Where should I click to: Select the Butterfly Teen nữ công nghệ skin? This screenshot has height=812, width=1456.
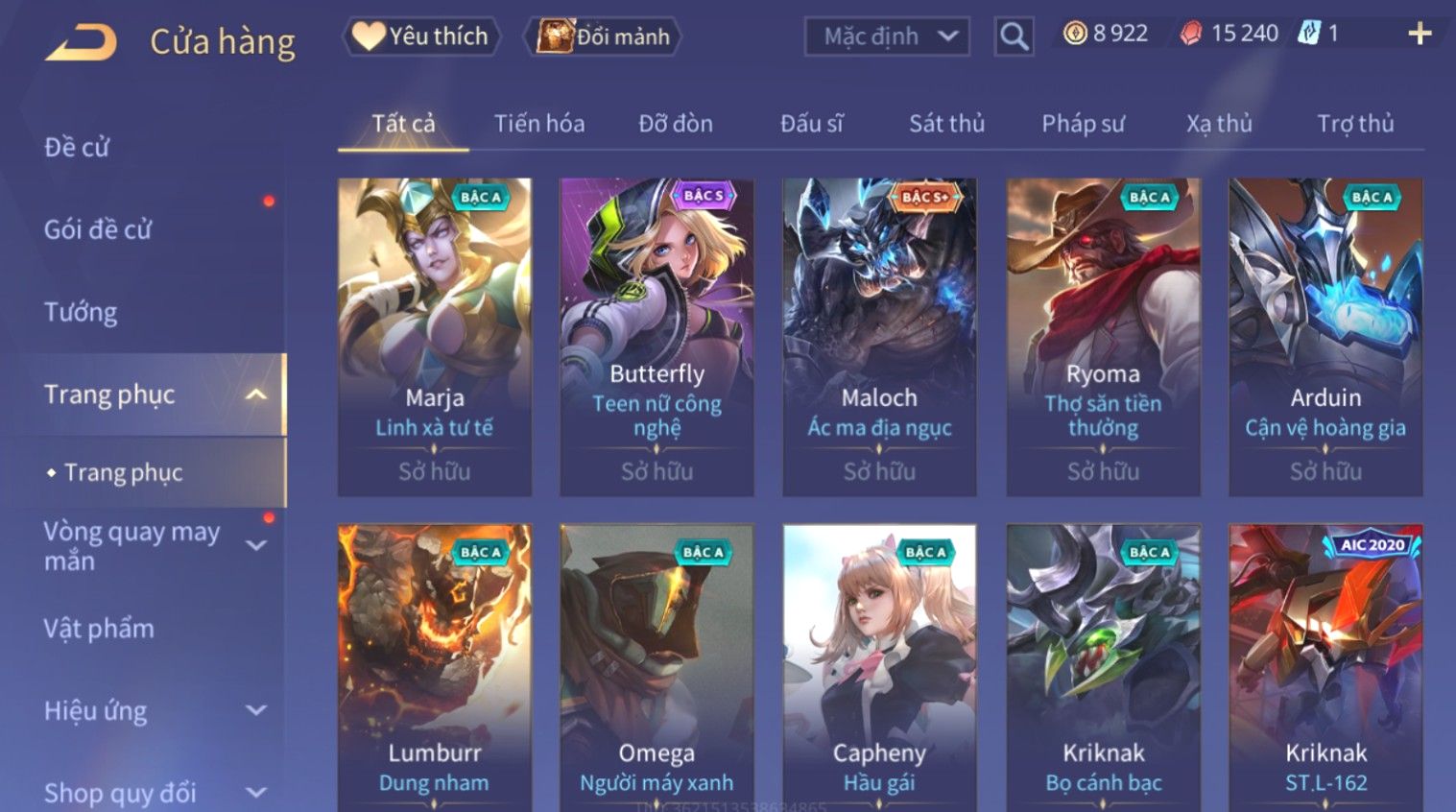pos(656,337)
